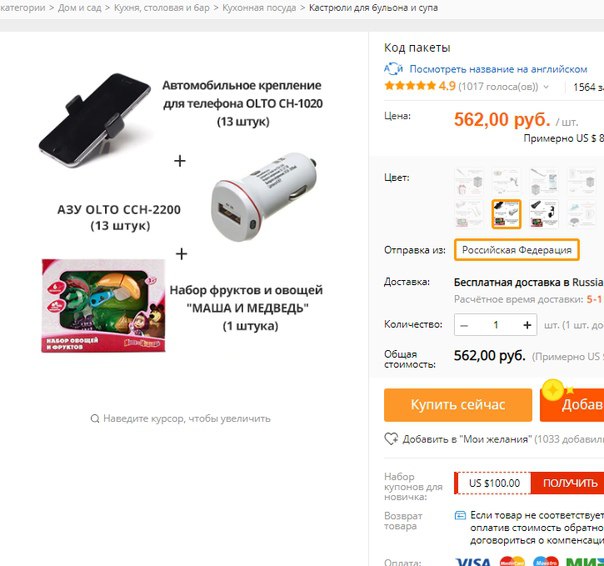Image resolution: width=604 pixels, height=566 pixels.
Task: Click the VISA payment logo
Action: pyautogui.click(x=473, y=561)
